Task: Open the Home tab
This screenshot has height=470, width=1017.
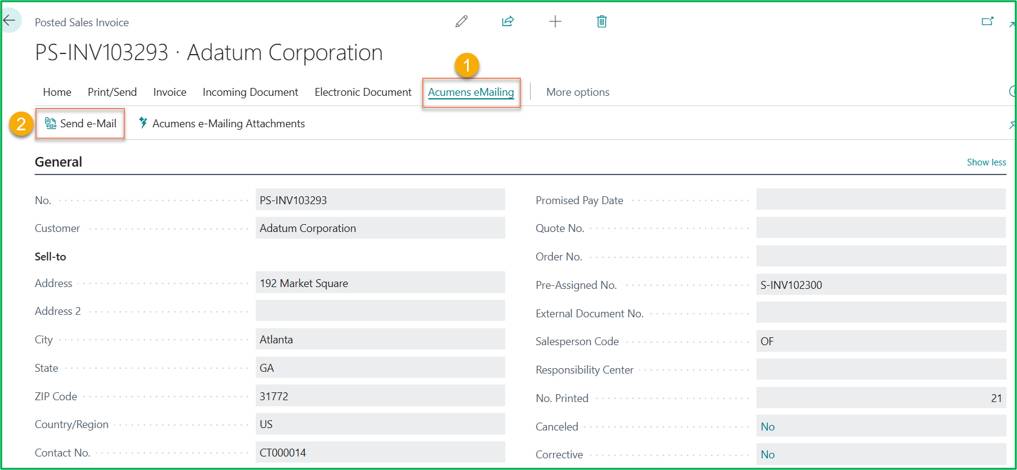Action: point(57,92)
